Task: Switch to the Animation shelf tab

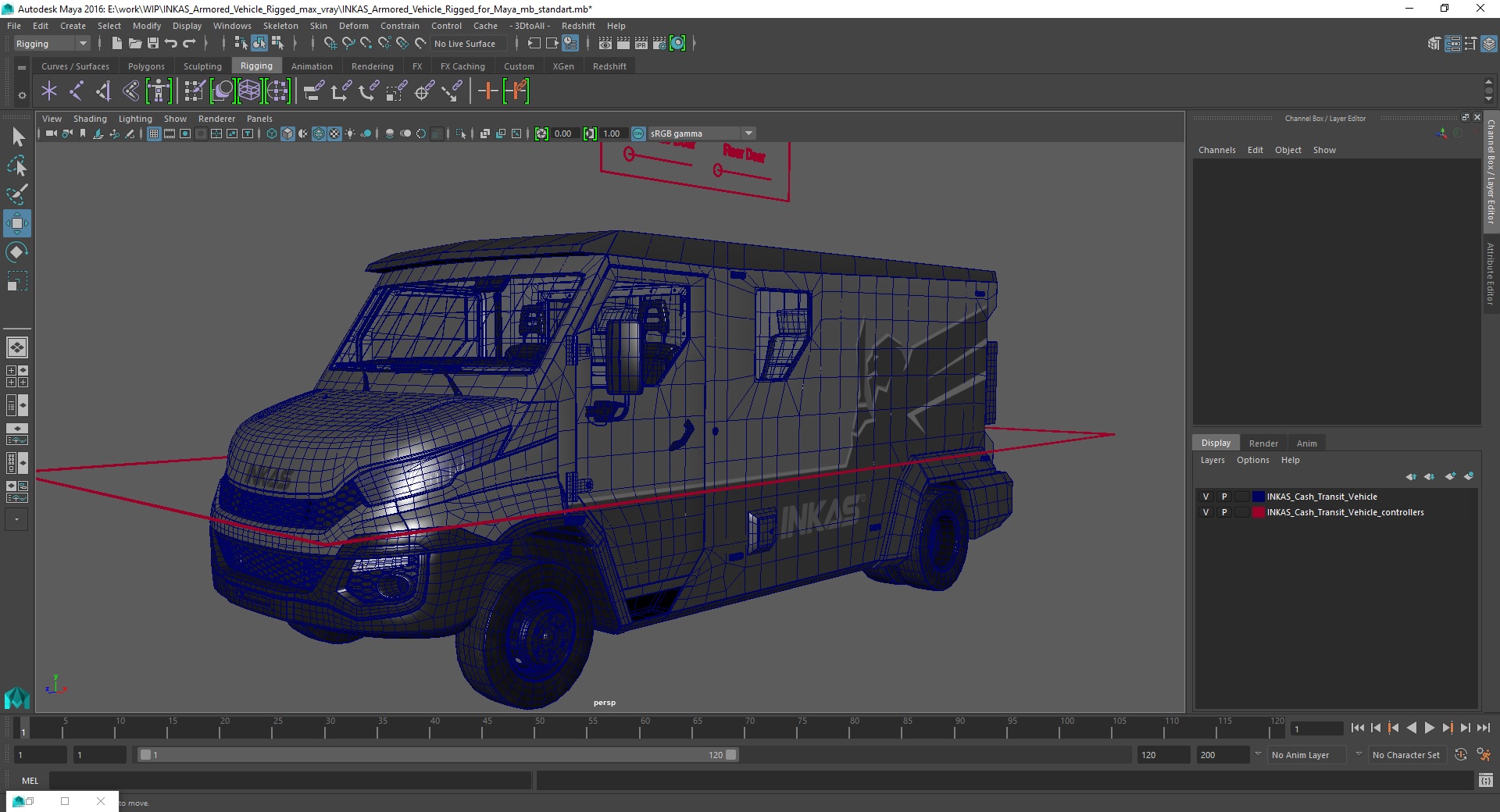Action: [x=312, y=66]
